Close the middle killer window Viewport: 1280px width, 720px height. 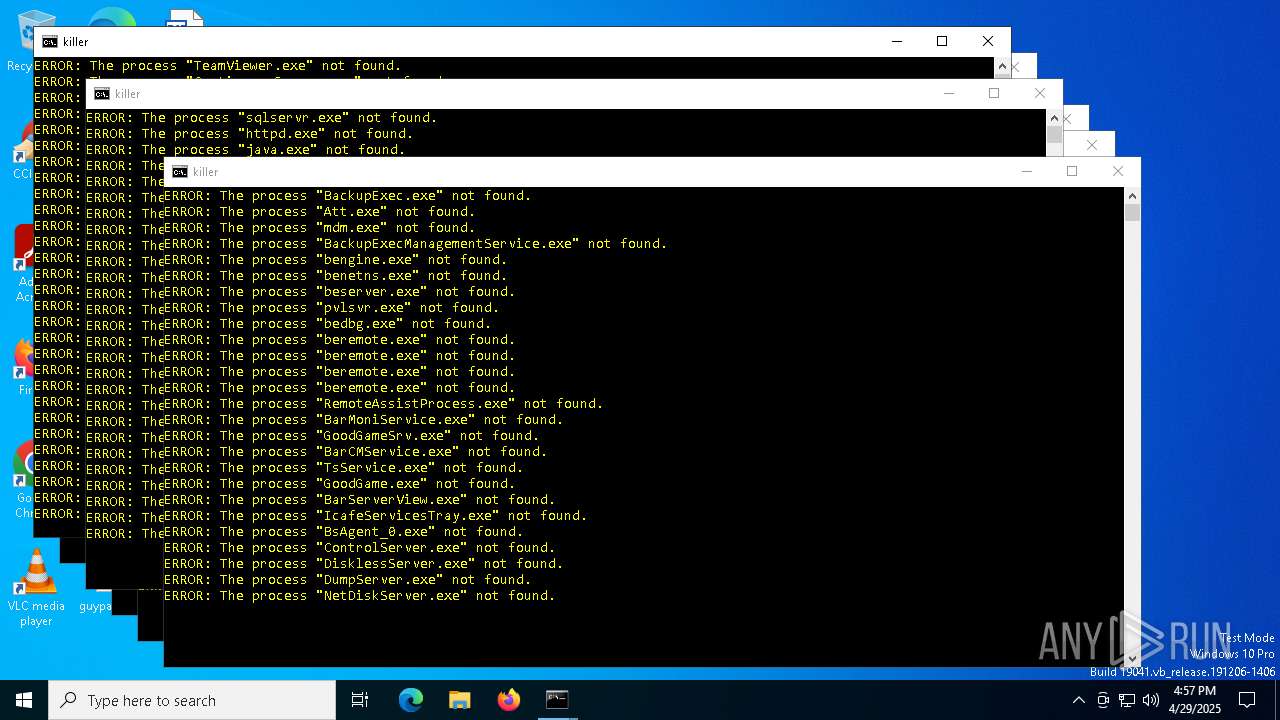1040,94
